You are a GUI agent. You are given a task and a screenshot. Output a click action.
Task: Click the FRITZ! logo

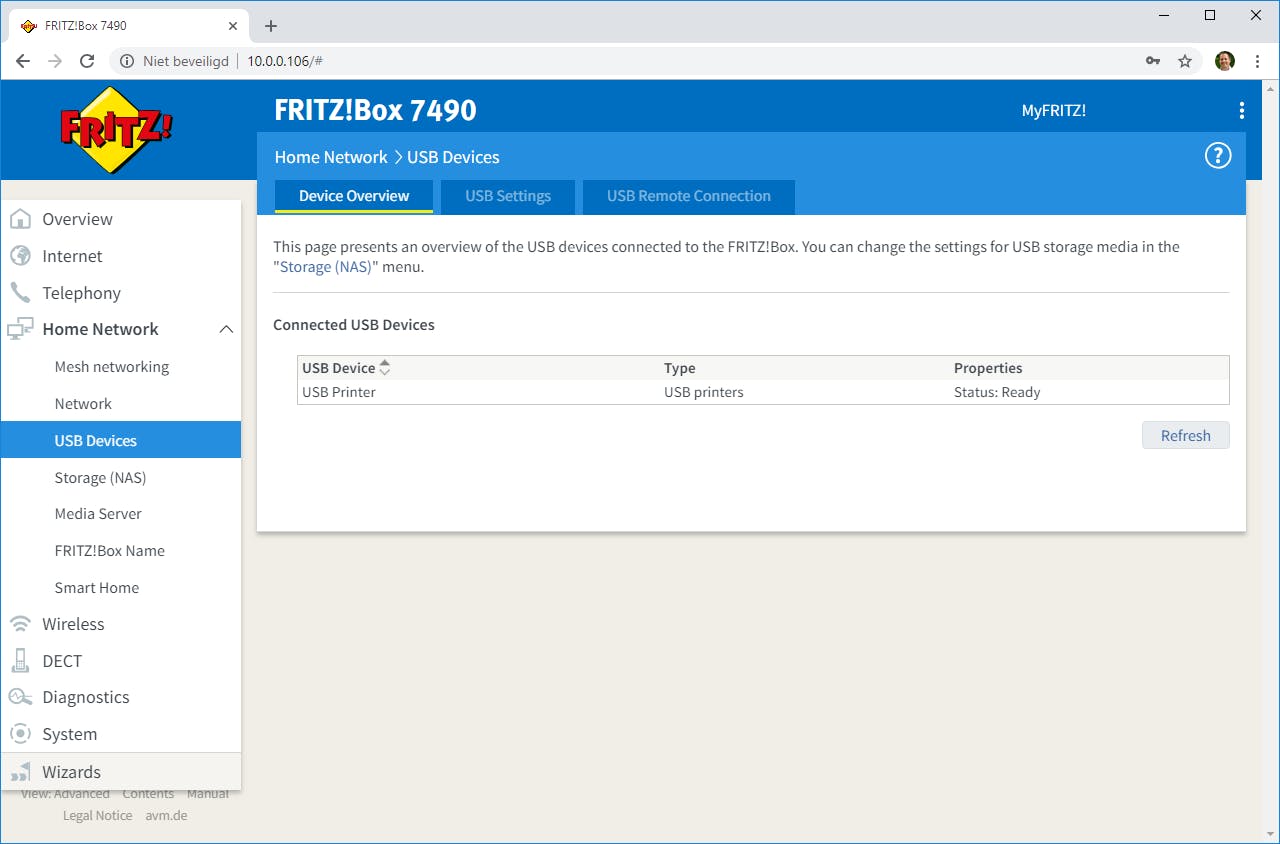117,129
